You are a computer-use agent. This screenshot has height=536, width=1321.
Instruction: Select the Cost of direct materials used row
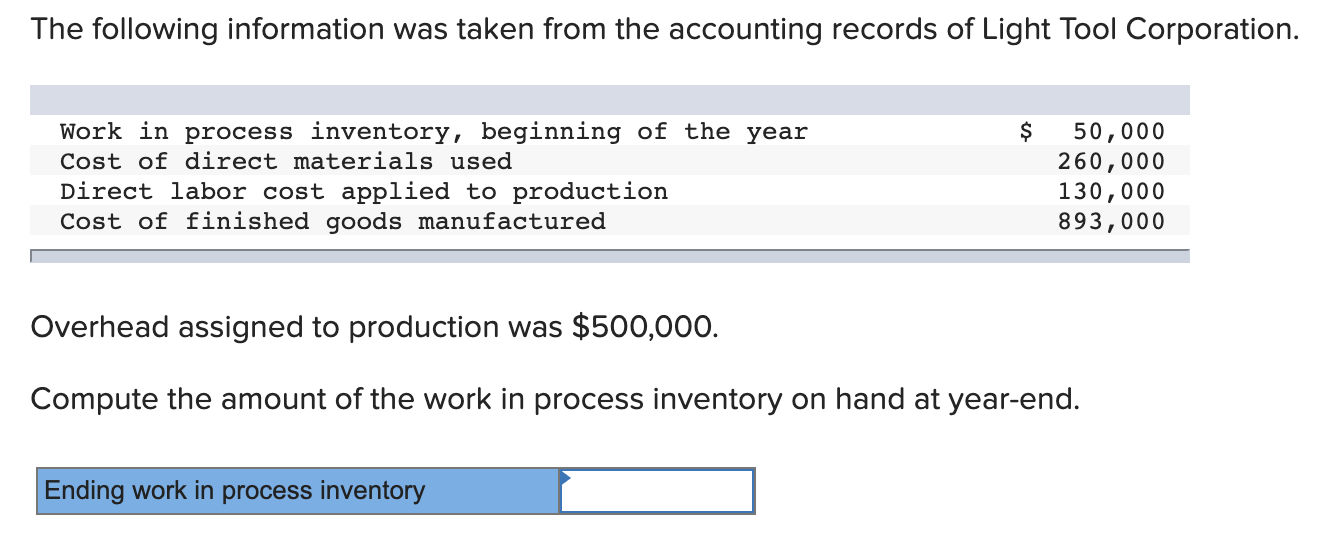click(610, 161)
